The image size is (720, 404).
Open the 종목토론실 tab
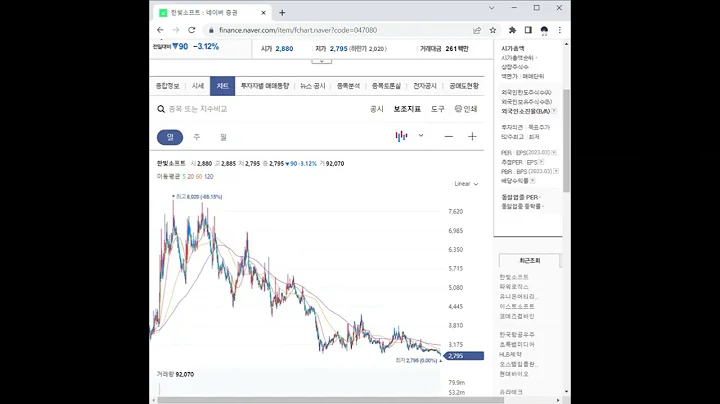386,86
